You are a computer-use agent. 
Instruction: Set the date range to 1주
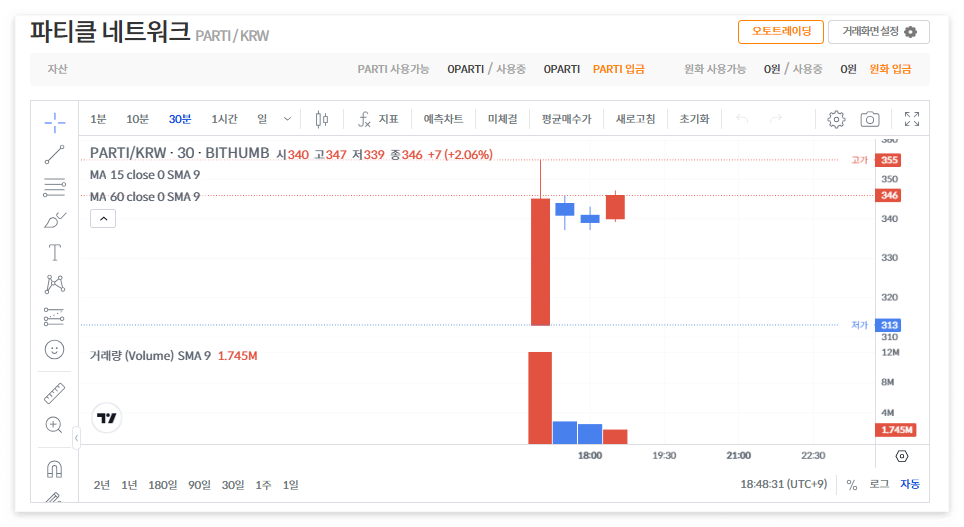263,485
